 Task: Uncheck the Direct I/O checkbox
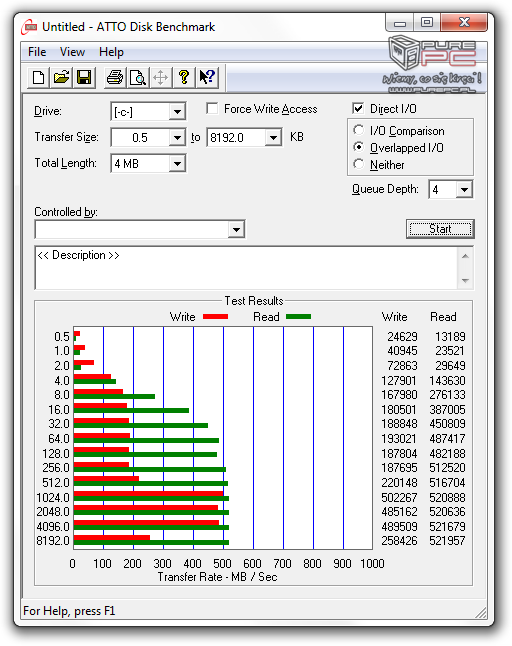coord(358,108)
